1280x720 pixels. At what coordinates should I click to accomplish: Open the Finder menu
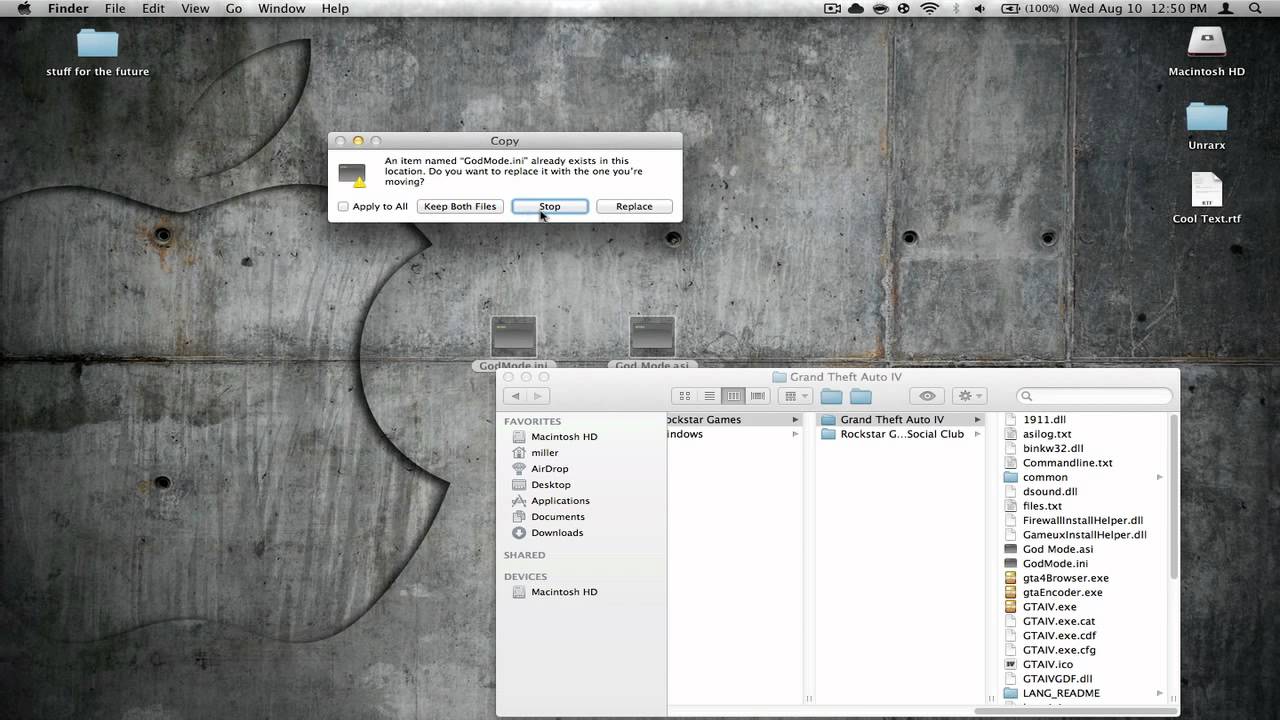pyautogui.click(x=68, y=9)
